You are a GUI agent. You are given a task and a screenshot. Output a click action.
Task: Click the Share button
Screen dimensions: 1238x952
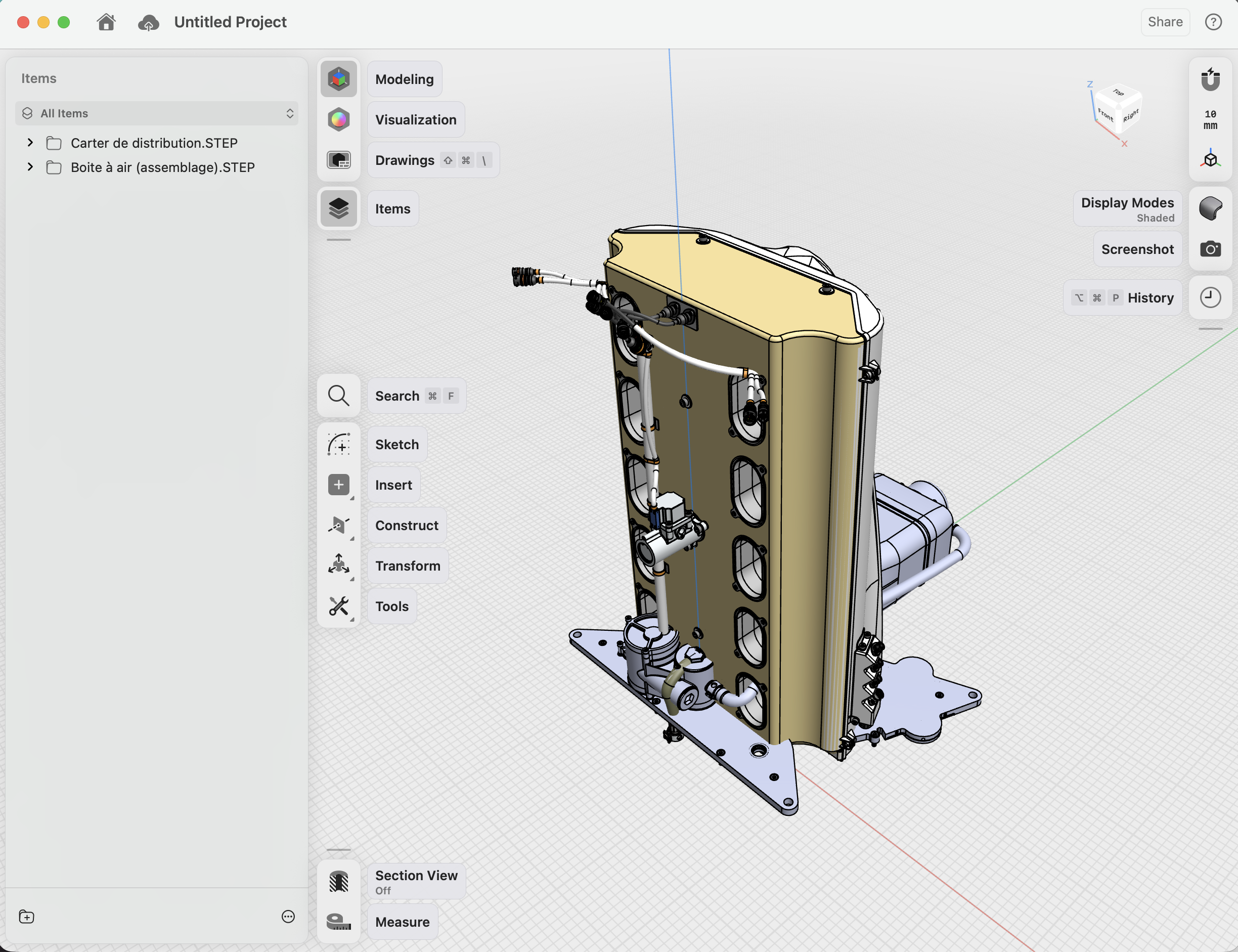point(1165,22)
